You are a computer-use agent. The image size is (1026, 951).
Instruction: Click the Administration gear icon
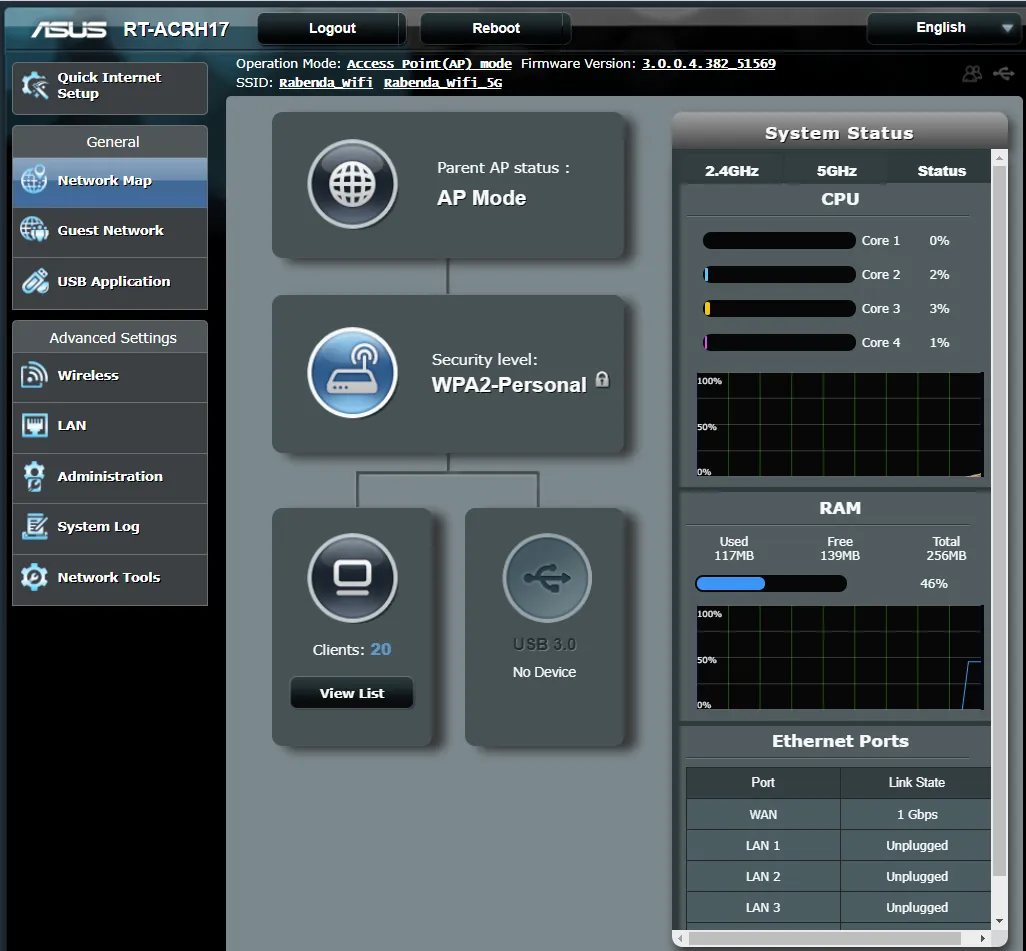click(x=34, y=476)
